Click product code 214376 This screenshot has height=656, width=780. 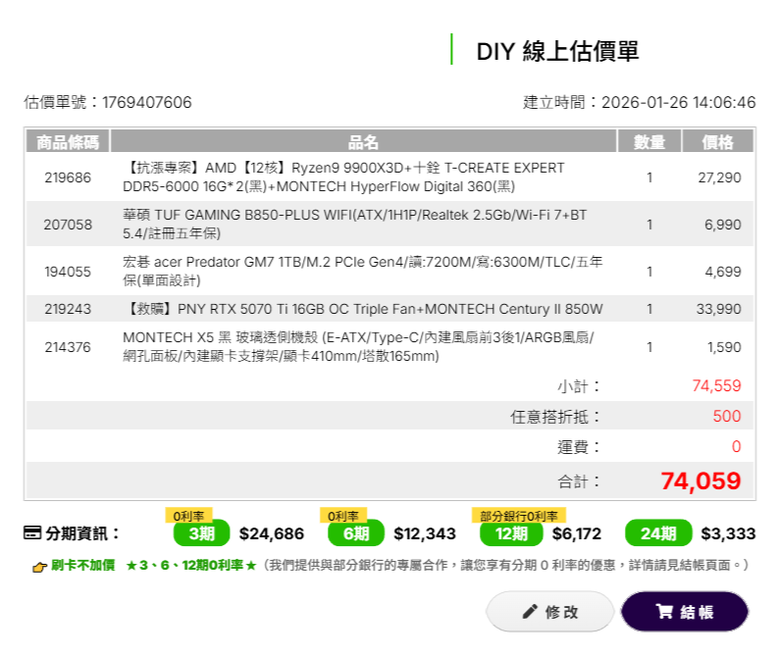click(x=68, y=347)
